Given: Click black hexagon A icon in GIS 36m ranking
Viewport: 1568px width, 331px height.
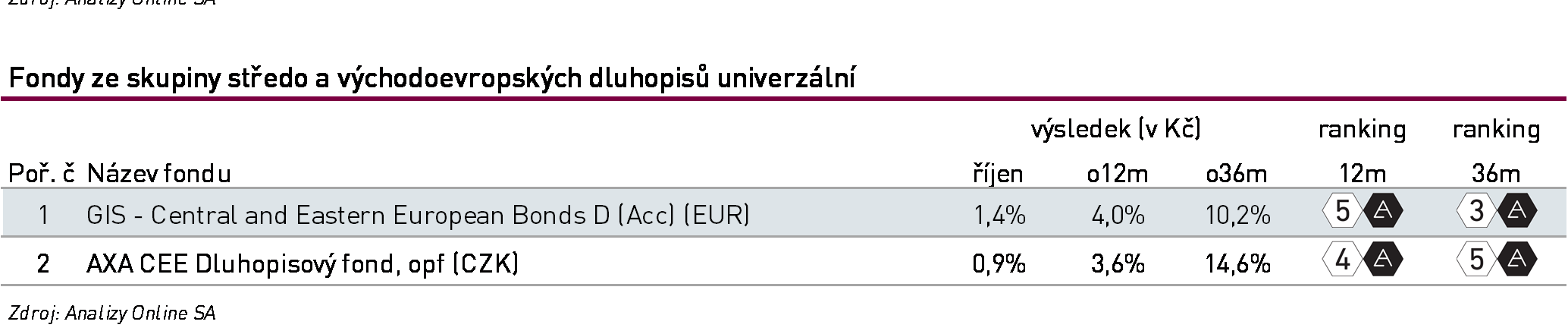Looking at the screenshot, I should pyautogui.click(x=1516, y=212).
